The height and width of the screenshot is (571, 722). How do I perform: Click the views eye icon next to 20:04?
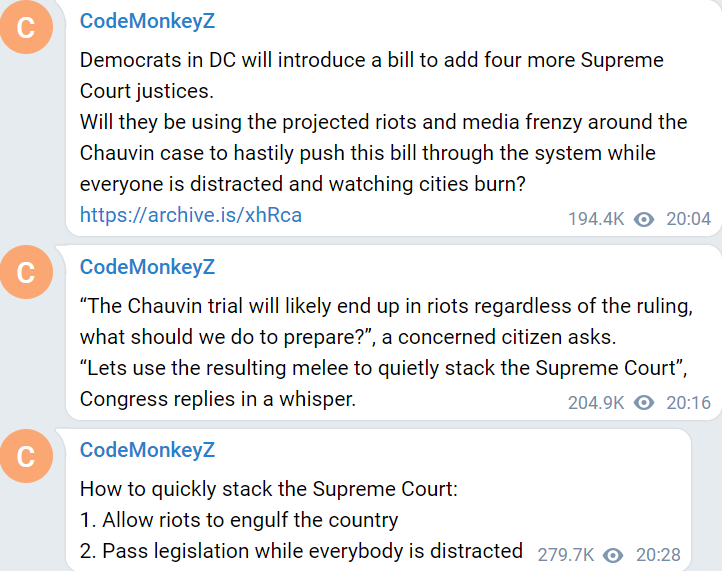pos(645,219)
